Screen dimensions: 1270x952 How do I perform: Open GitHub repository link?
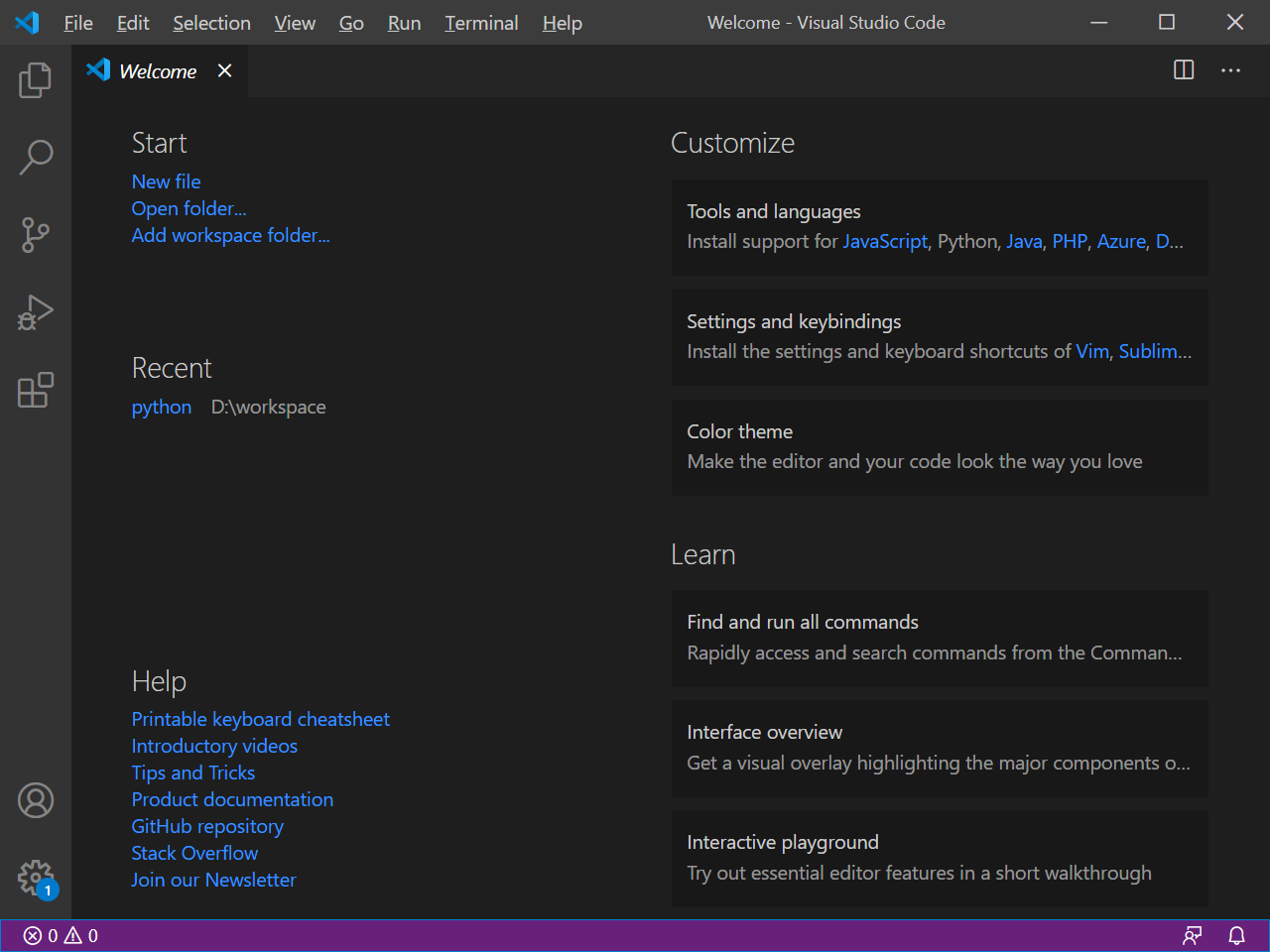[207, 826]
